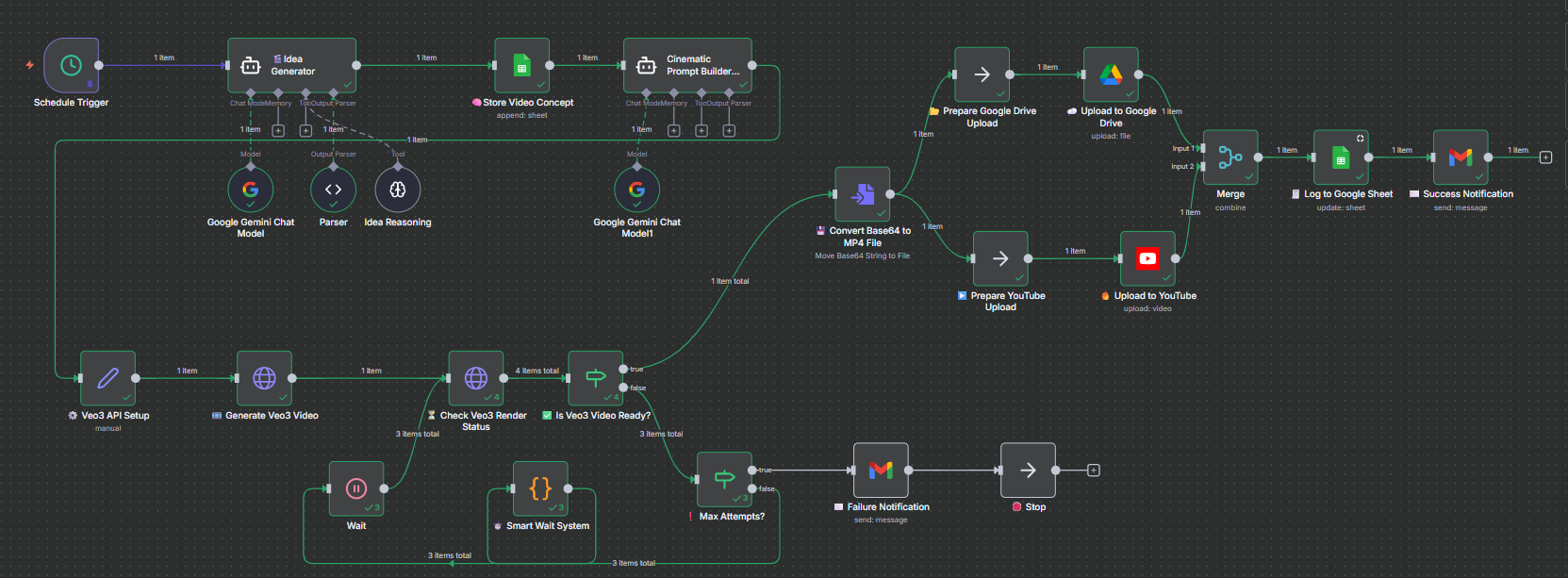Select the Log to Google Sheet node
The image size is (1568, 578).
coord(1342,157)
